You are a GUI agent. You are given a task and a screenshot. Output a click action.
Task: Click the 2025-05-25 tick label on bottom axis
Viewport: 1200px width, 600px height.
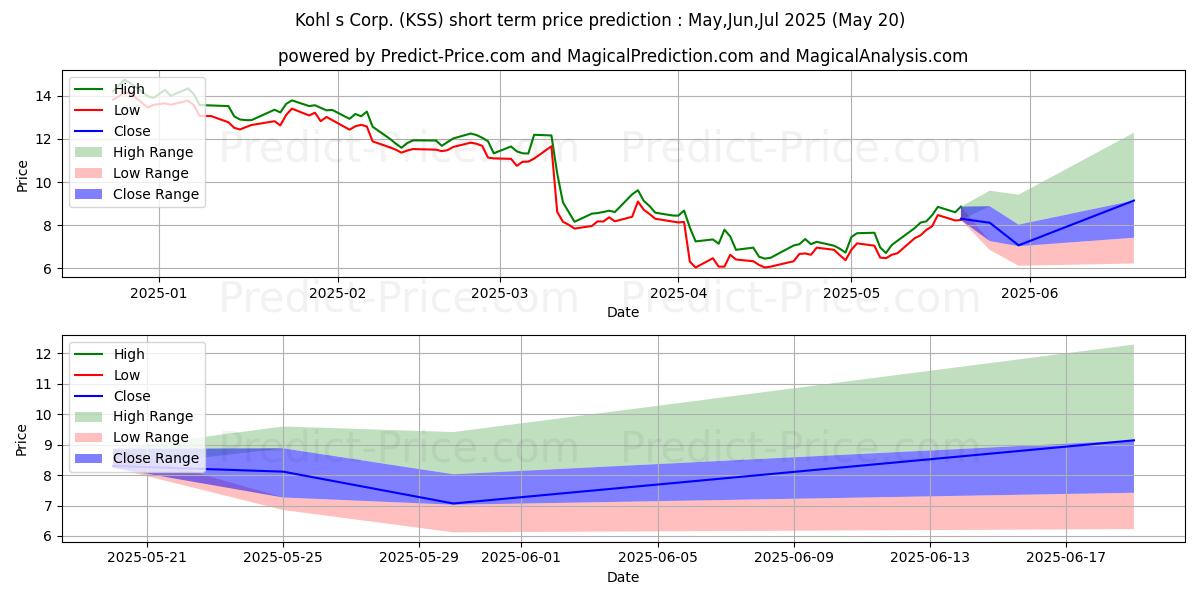[284, 558]
